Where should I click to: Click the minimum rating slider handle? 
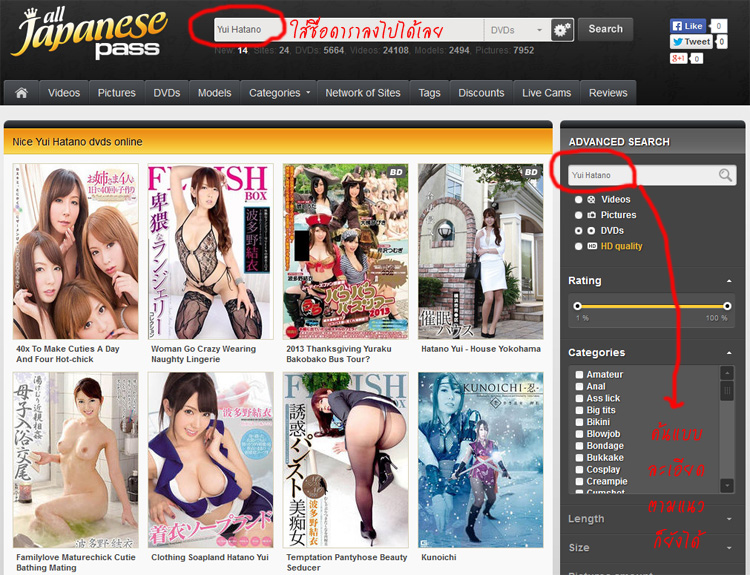coord(577,306)
